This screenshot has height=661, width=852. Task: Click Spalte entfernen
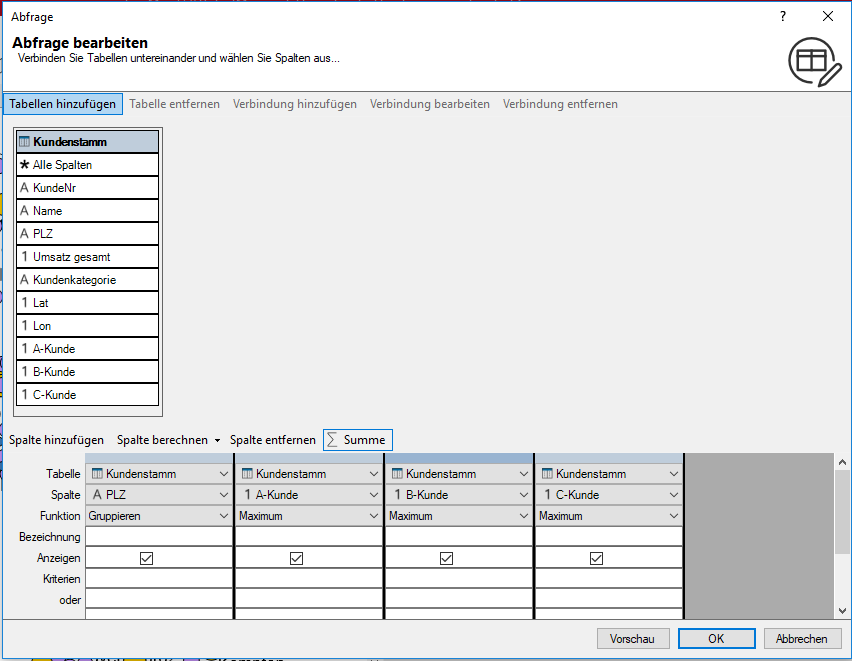tap(273, 440)
